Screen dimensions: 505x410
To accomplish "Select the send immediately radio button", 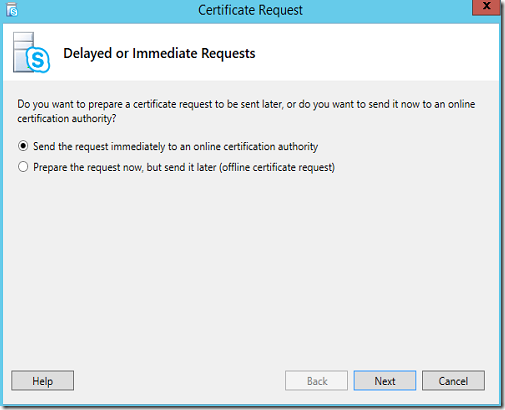I will pyautogui.click(x=23, y=146).
